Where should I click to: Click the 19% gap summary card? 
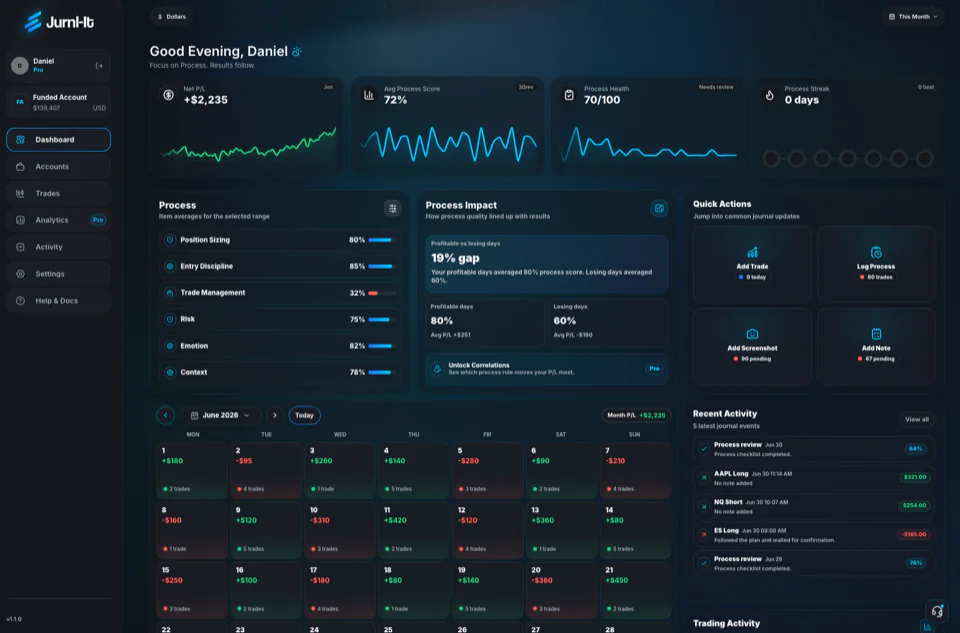(547, 264)
